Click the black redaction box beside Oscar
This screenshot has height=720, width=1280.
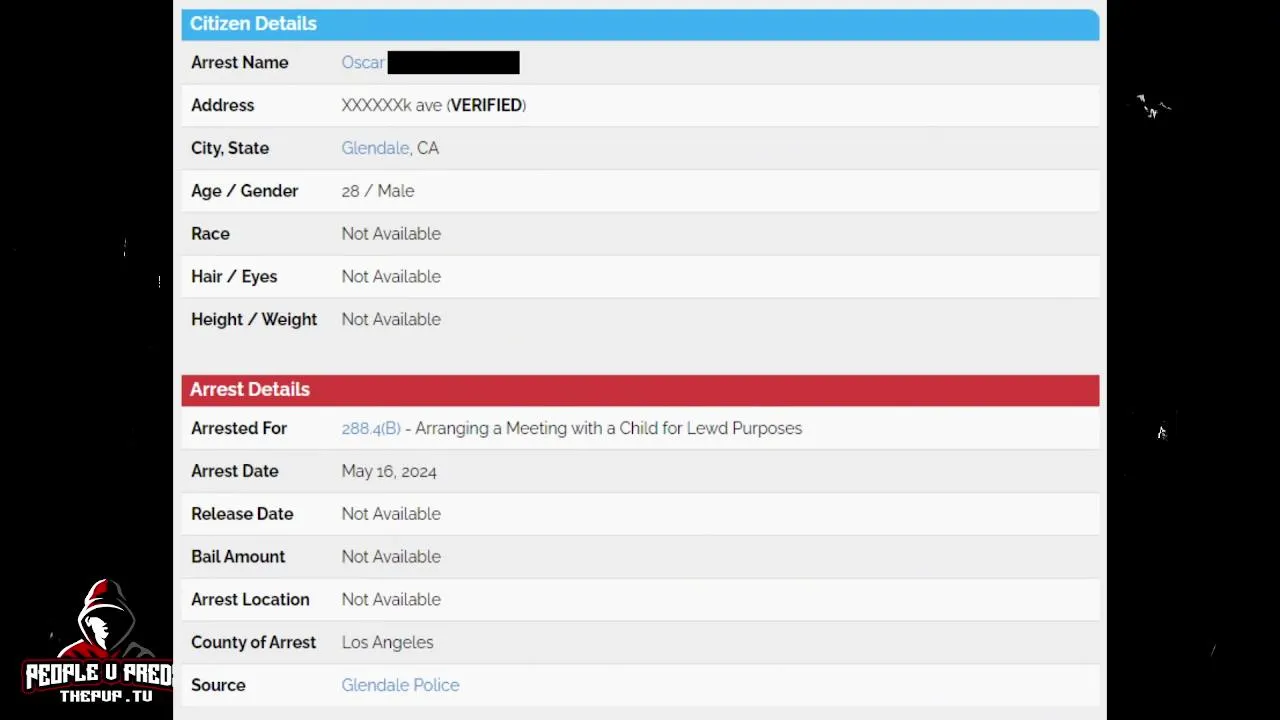click(453, 63)
